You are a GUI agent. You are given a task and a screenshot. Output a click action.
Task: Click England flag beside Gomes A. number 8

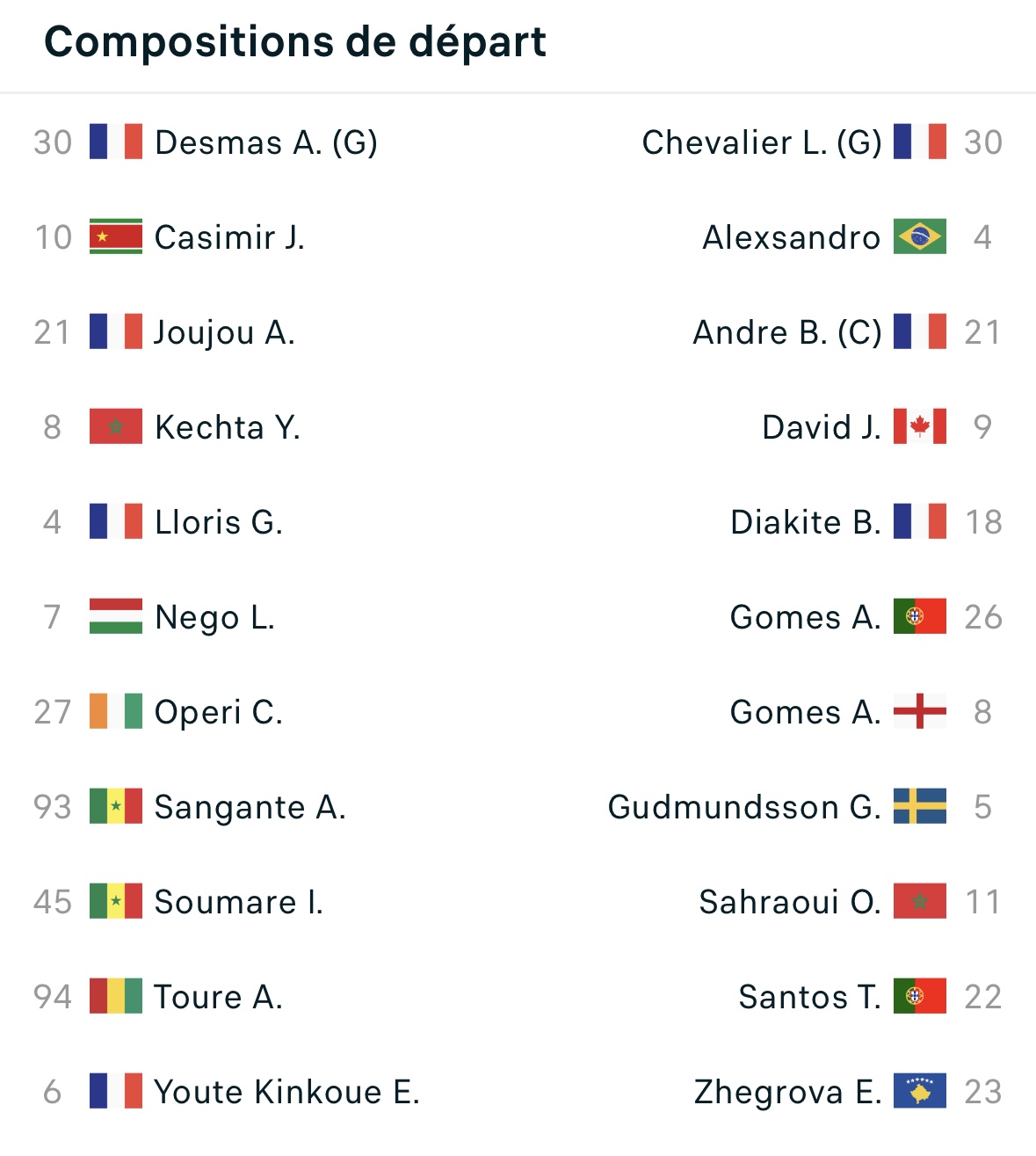(920, 711)
